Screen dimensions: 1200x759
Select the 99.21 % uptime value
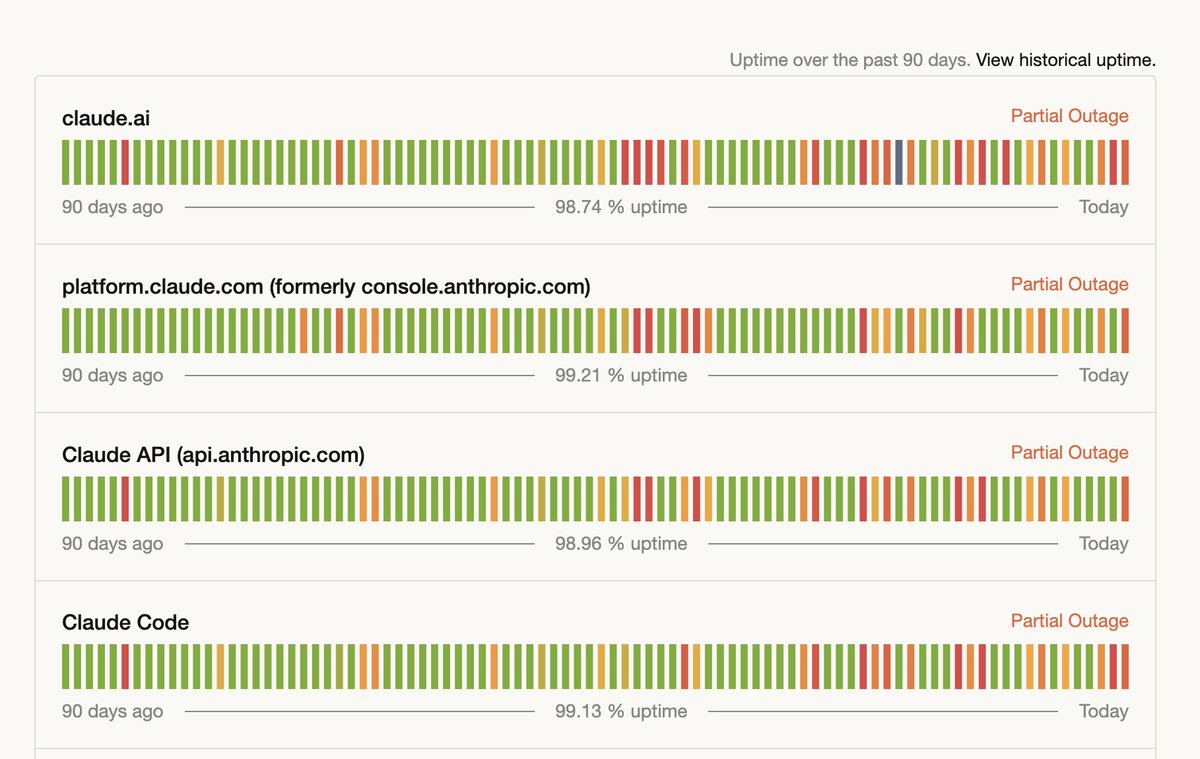[621, 375]
